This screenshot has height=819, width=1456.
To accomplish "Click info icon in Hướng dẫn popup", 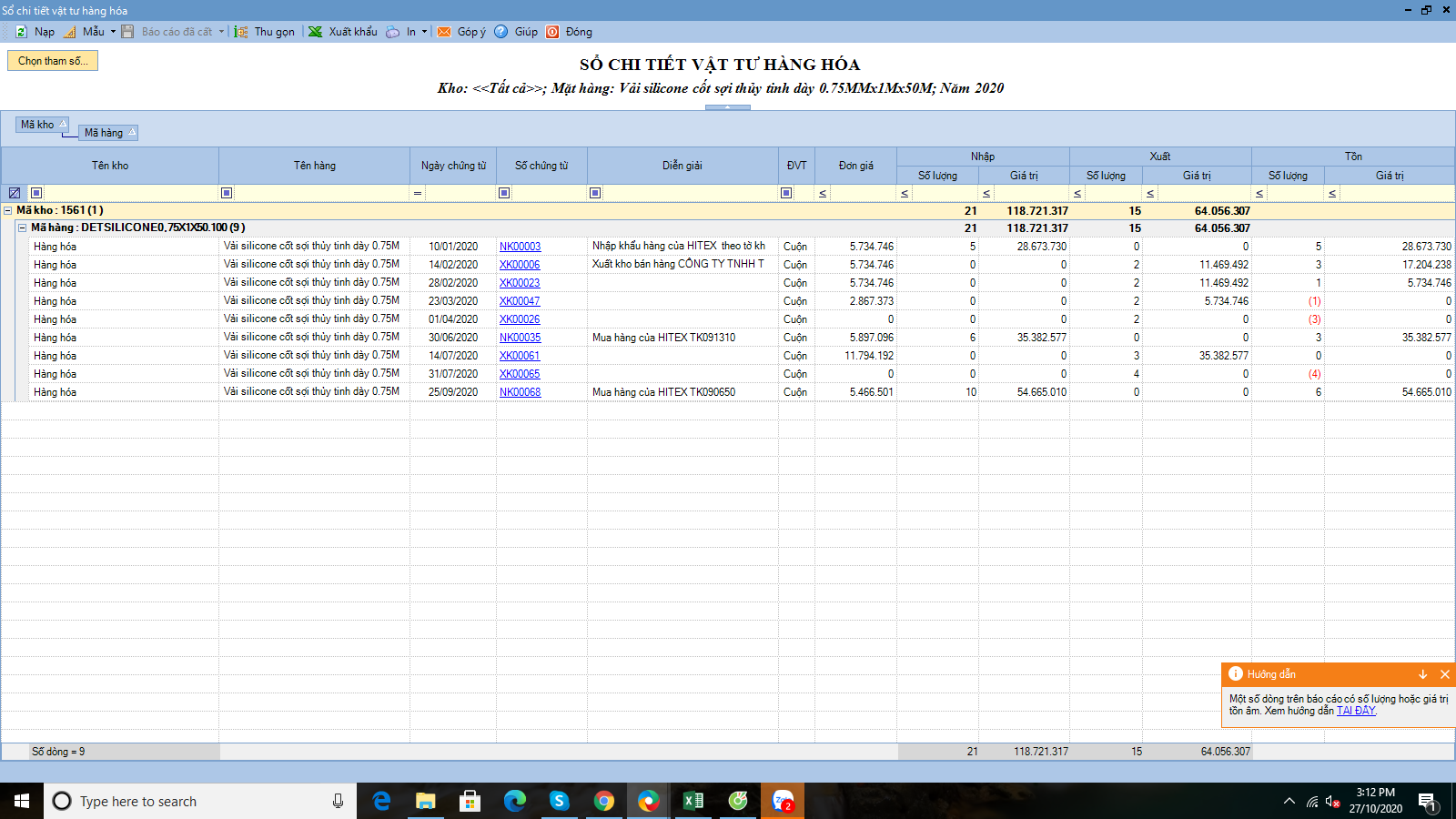I will click(x=1236, y=674).
